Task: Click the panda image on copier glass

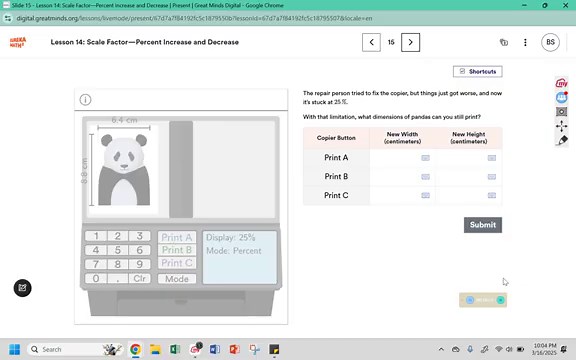Action: (124, 169)
